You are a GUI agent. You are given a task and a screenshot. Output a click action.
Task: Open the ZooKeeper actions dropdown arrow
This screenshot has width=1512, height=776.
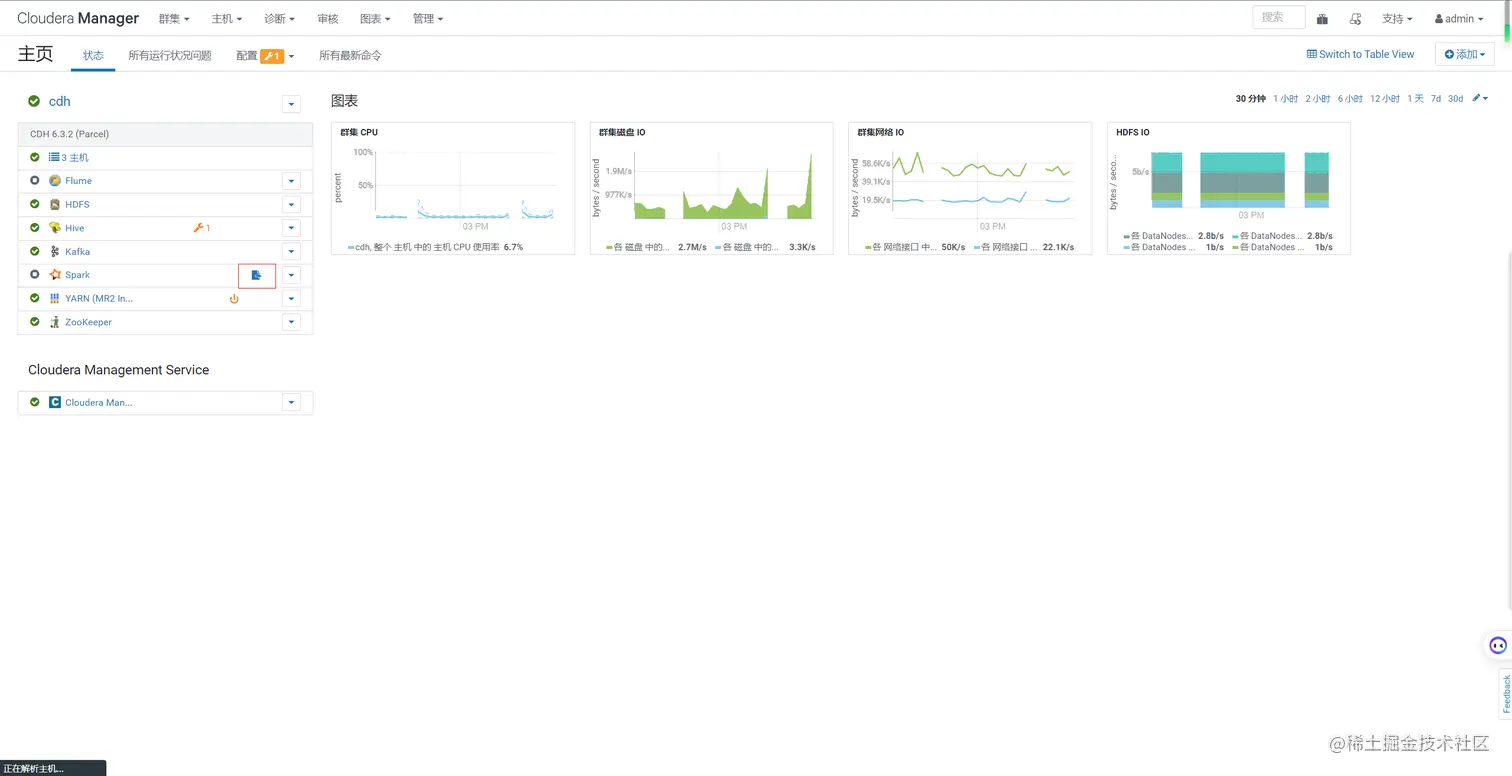click(291, 322)
